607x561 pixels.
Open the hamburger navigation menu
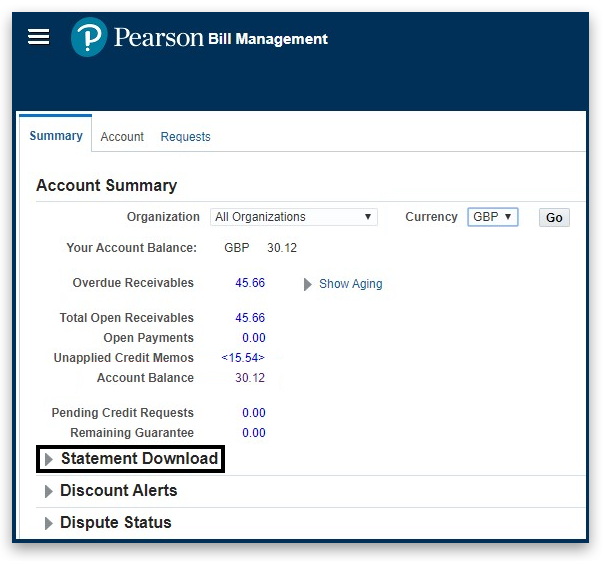point(38,37)
